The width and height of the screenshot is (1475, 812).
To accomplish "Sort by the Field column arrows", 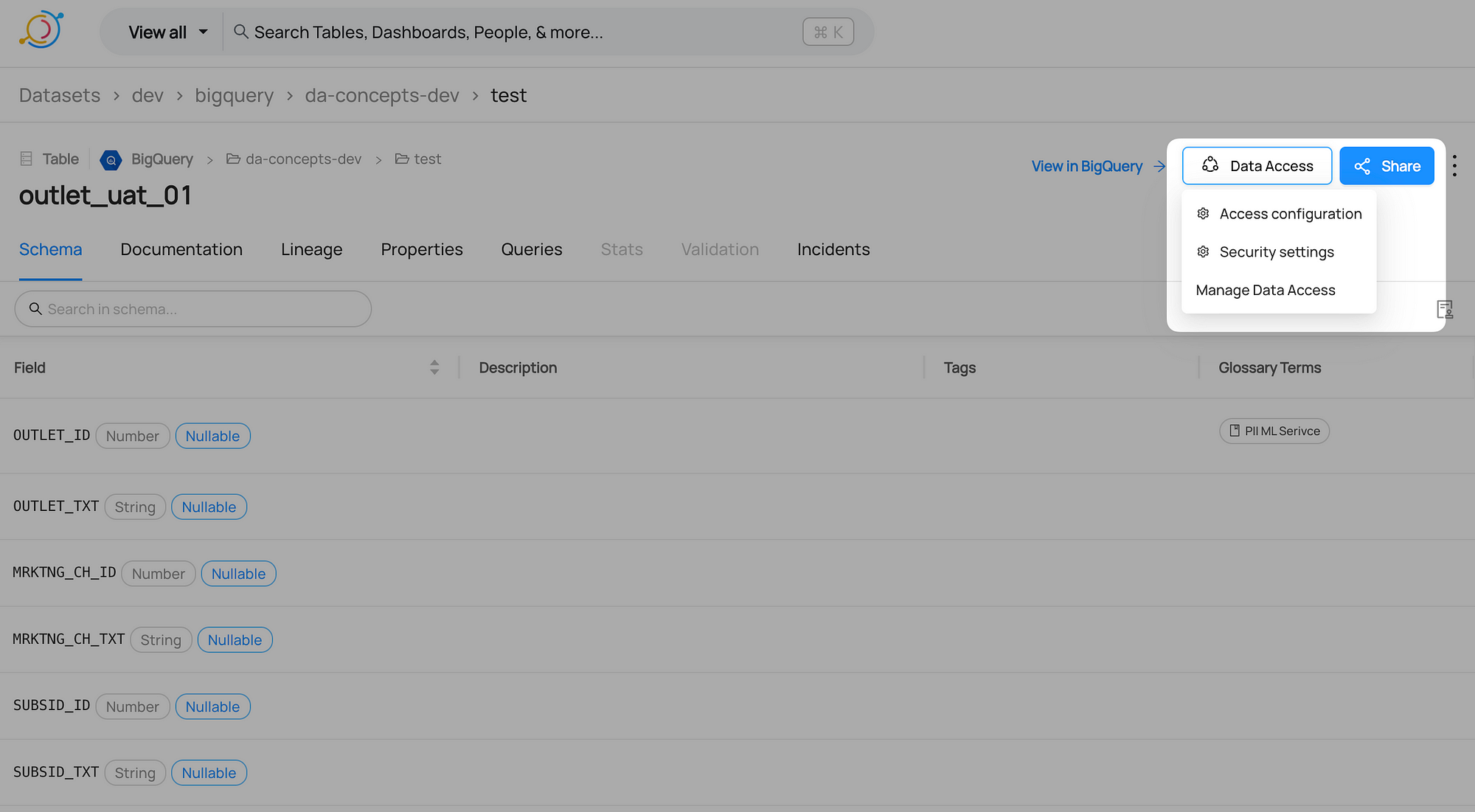I will [x=434, y=367].
